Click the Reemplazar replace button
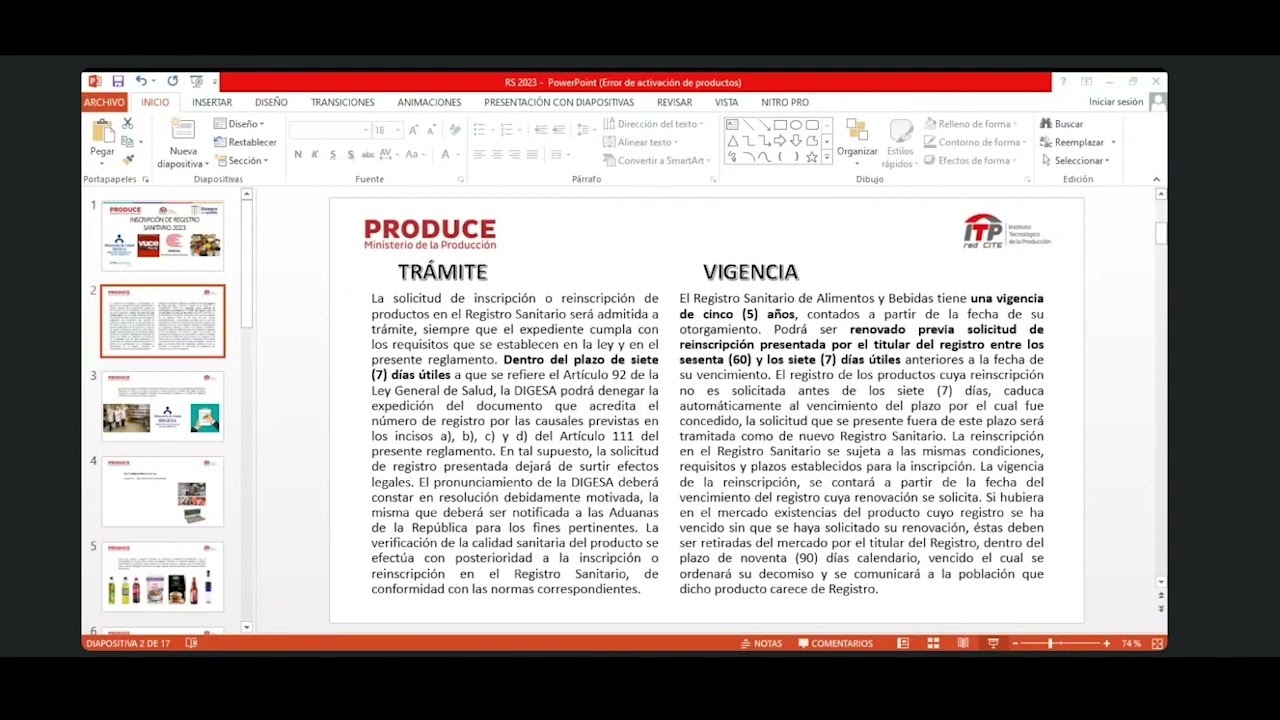The height and width of the screenshot is (720, 1280). 1078,142
